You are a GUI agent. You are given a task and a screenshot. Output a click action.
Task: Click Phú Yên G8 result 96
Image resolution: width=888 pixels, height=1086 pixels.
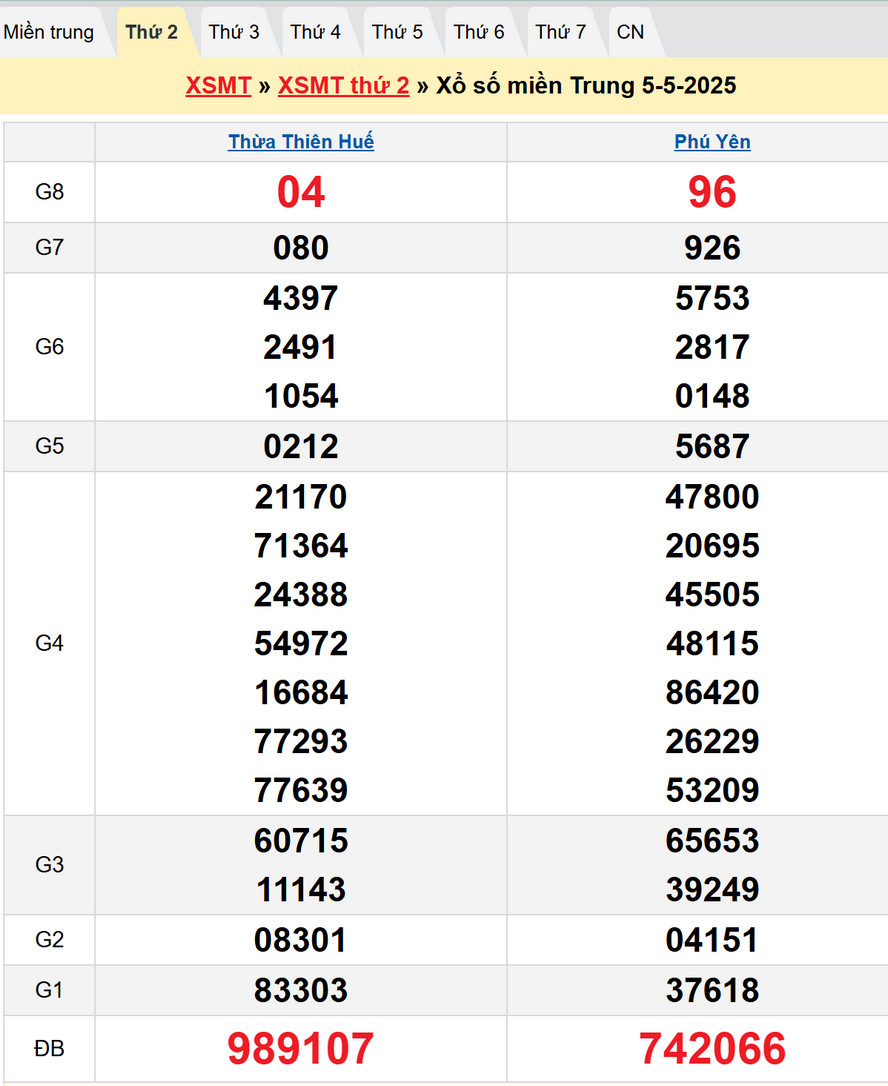tap(712, 192)
